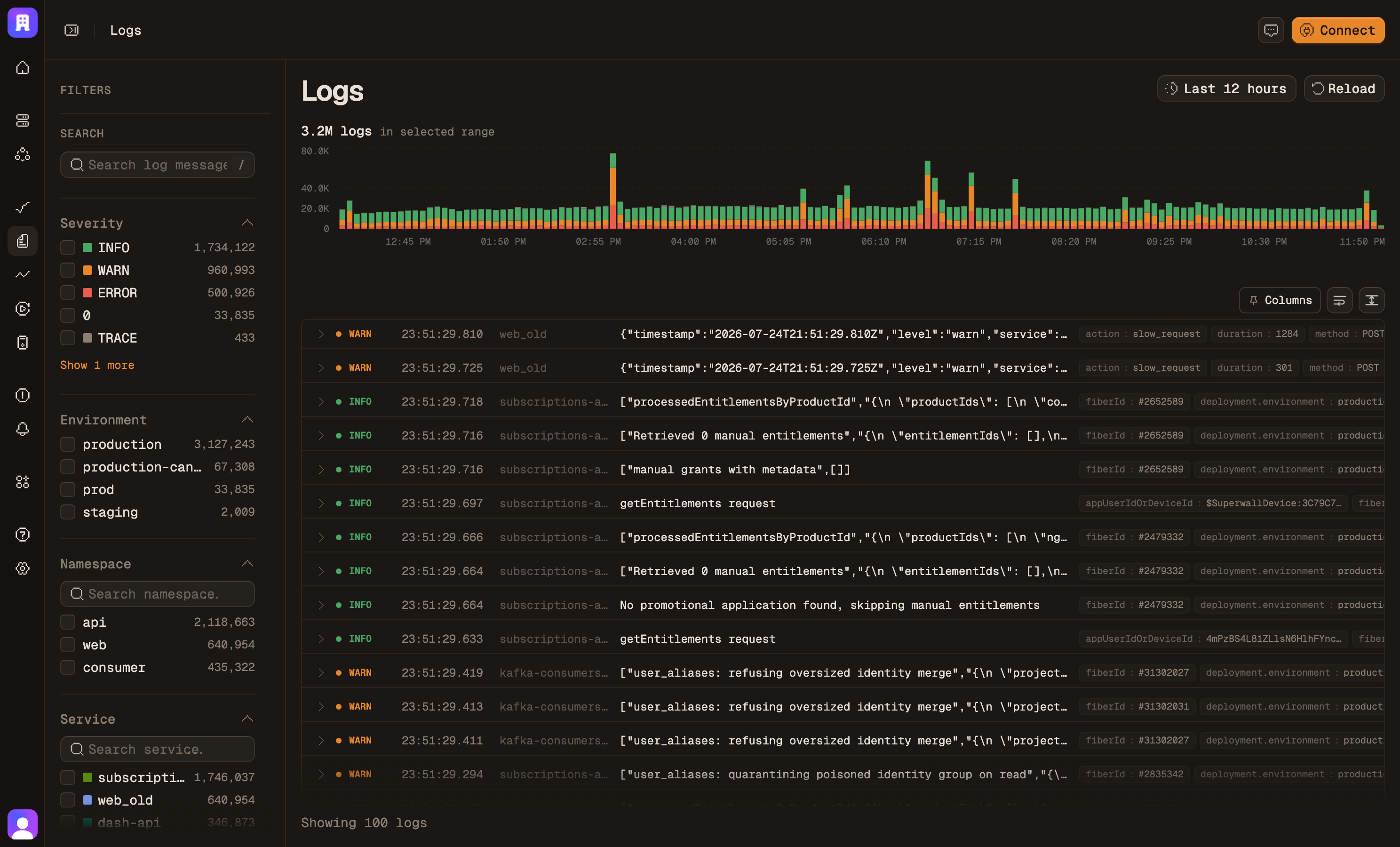Image resolution: width=1400 pixels, height=847 pixels.
Task: Check the subscriptions service checkbox
Action: pos(68,777)
